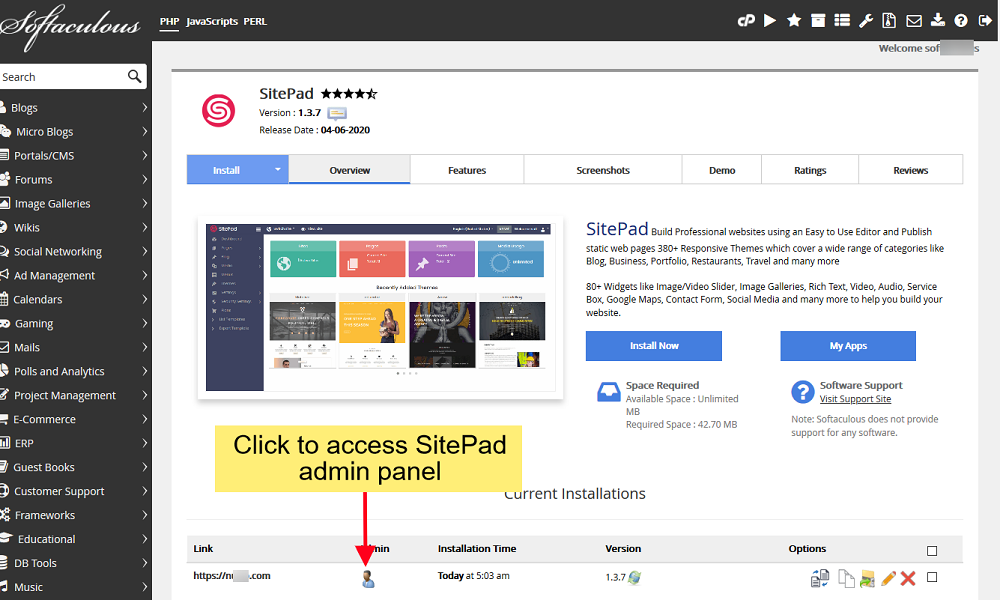Click the pencil edit installation icon

point(888,578)
